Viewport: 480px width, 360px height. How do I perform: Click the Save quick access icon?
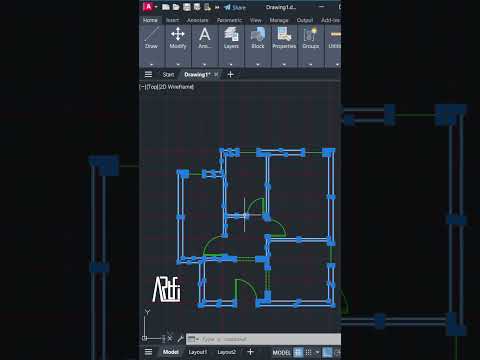point(187,7)
